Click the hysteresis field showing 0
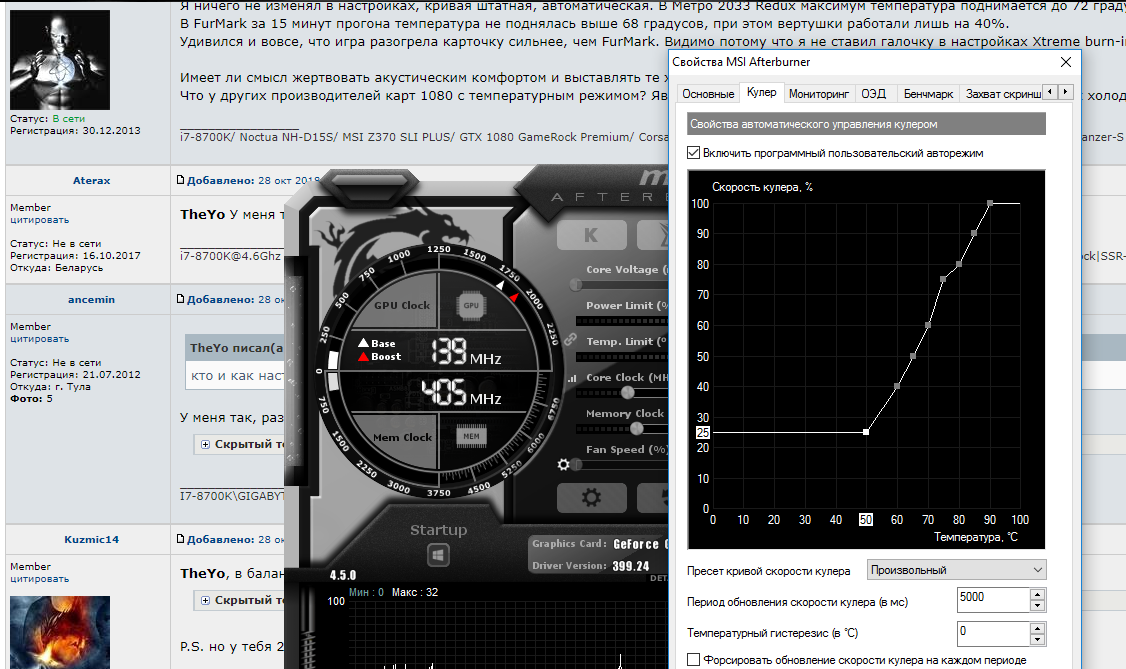This screenshot has height=669, width=1126. [992, 633]
